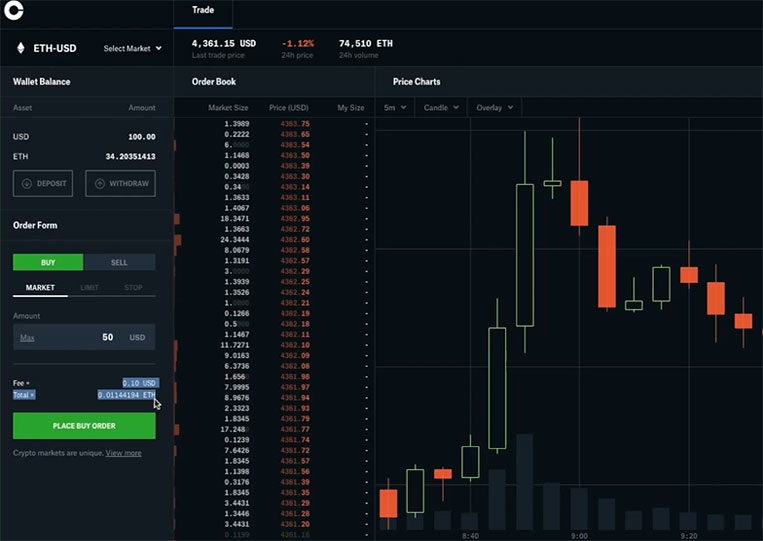Click market size 11.7271 row
This screenshot has width=763, height=541.
(235, 345)
